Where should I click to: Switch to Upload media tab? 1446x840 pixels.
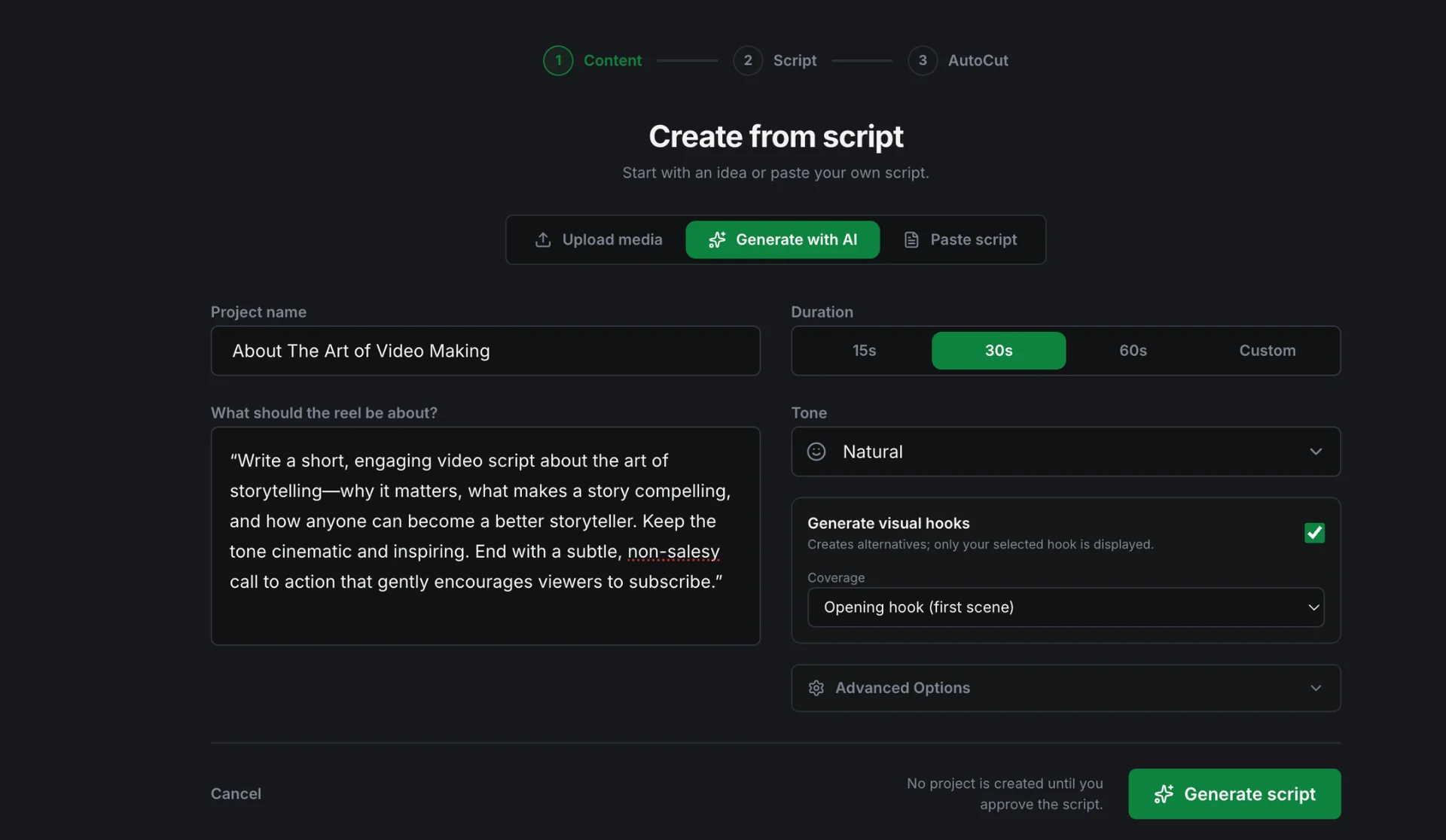point(599,239)
